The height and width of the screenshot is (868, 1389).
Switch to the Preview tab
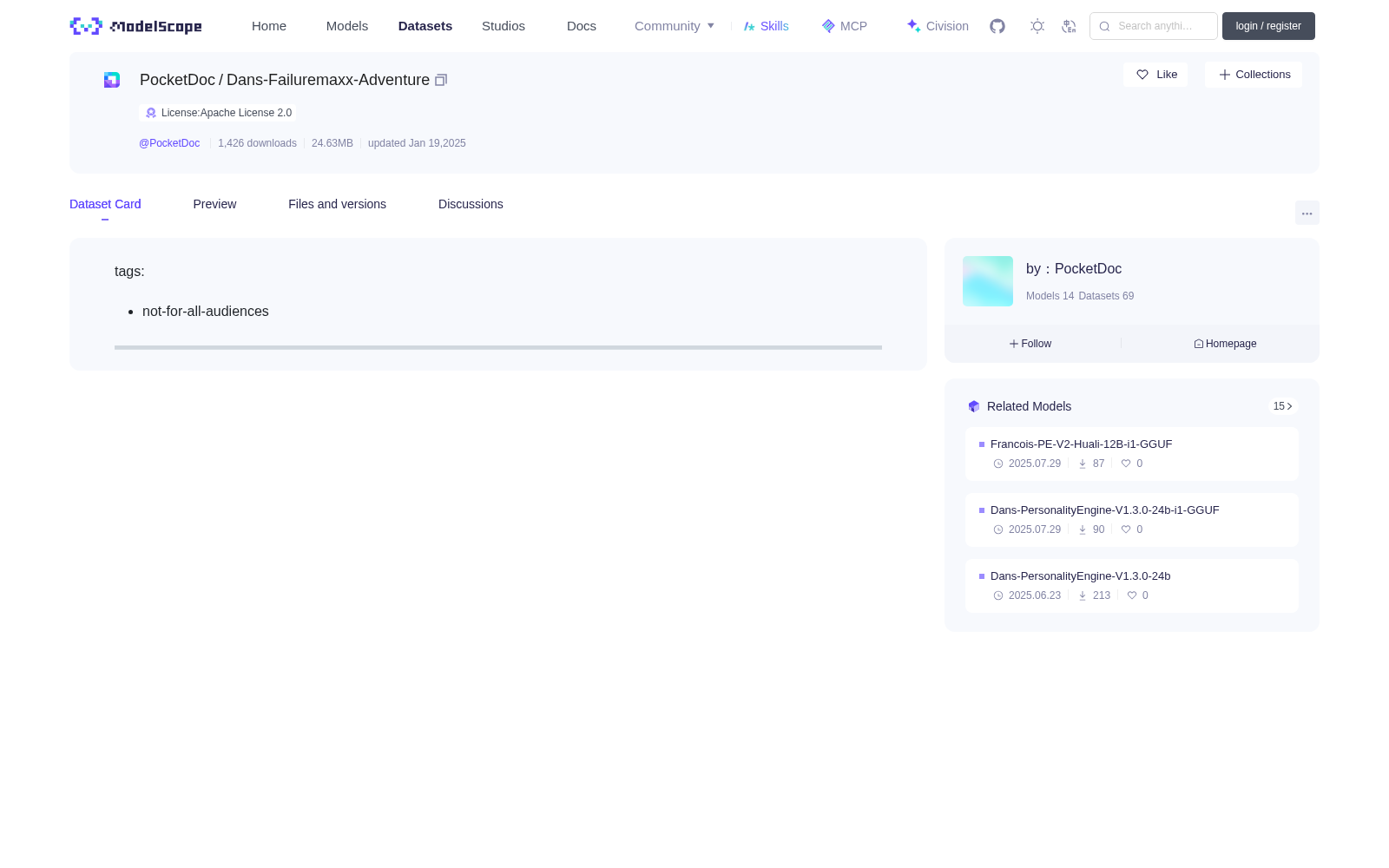click(214, 204)
